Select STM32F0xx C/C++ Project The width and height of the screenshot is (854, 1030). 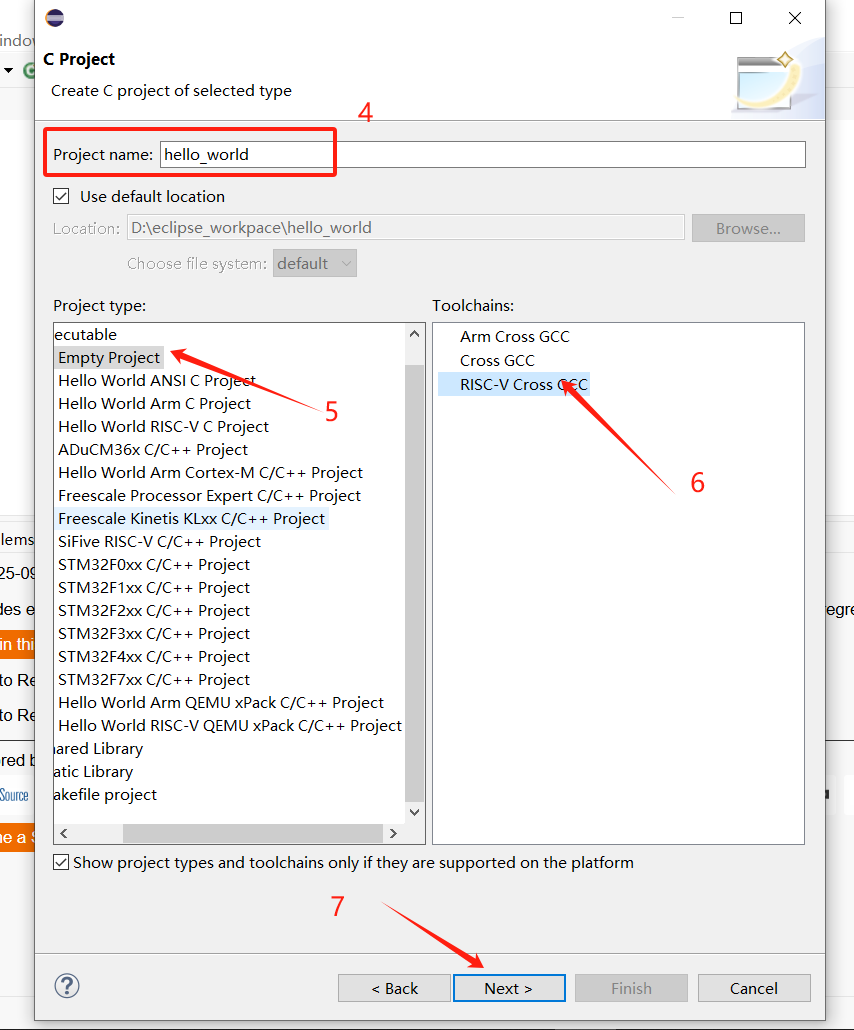tap(154, 565)
